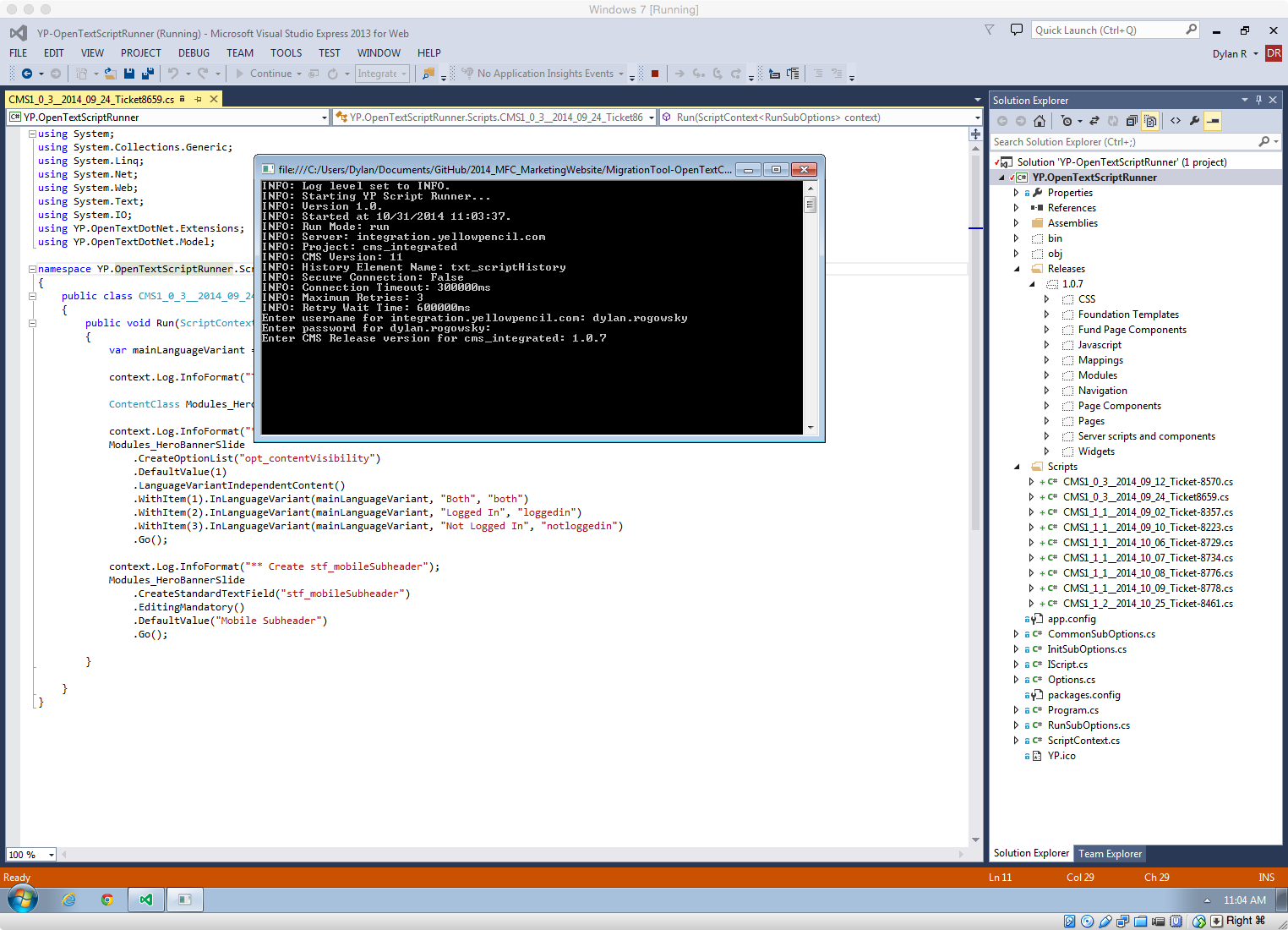The image size is (1288, 930).
Task: Select app.config file in Solution Explorer
Action: tap(1072, 619)
